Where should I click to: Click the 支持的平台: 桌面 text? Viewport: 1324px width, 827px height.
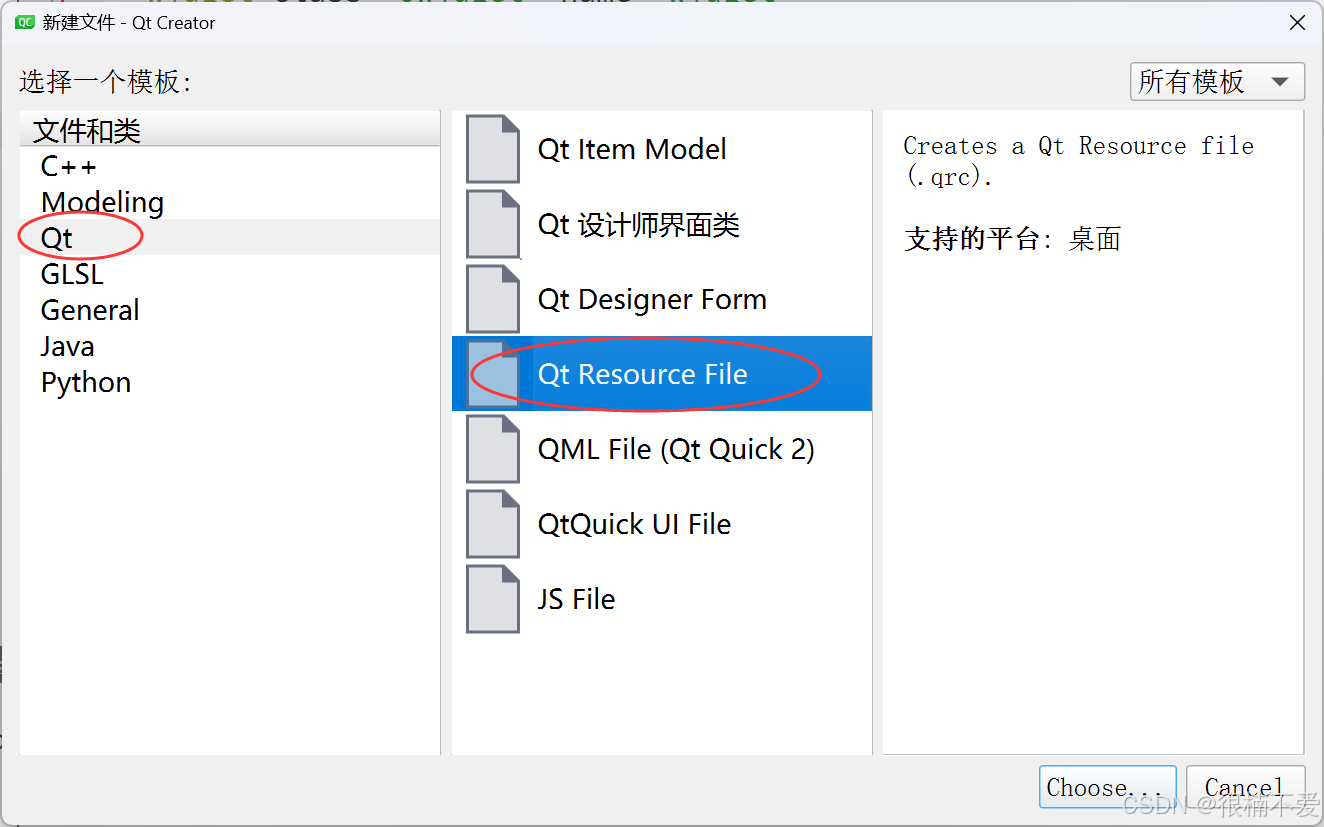pos(1012,239)
